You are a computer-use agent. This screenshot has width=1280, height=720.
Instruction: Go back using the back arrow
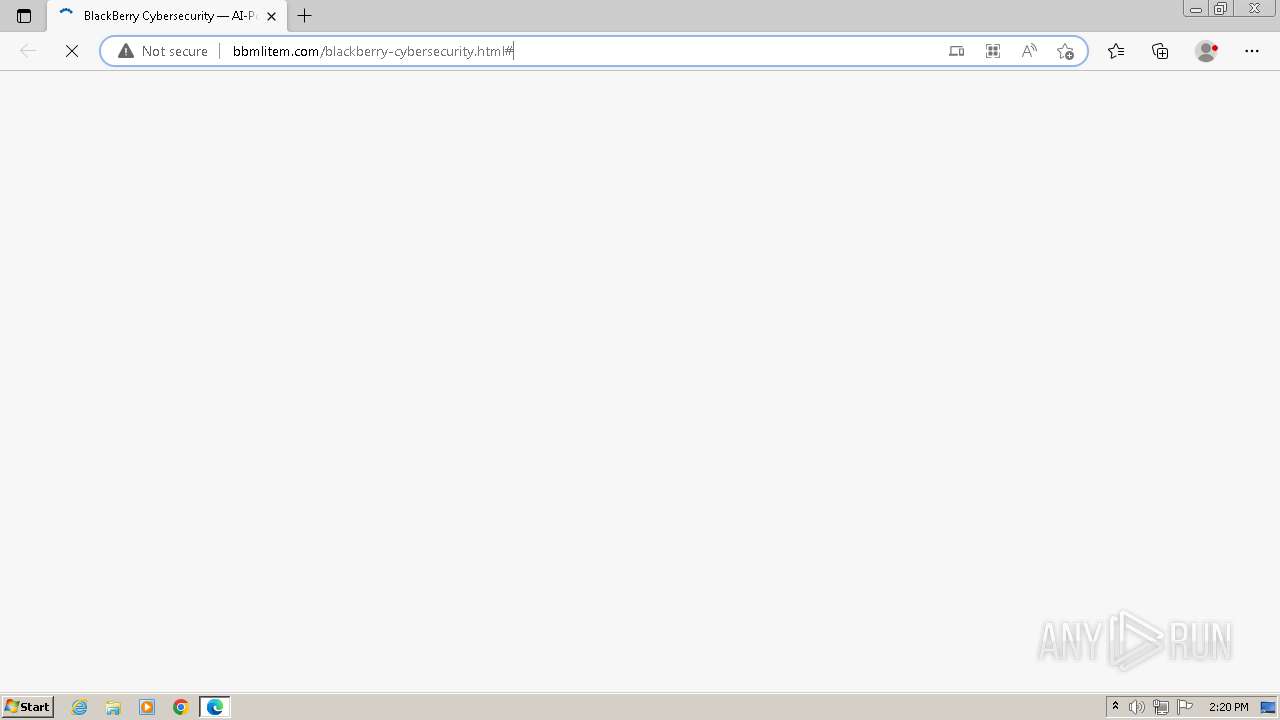[28, 51]
